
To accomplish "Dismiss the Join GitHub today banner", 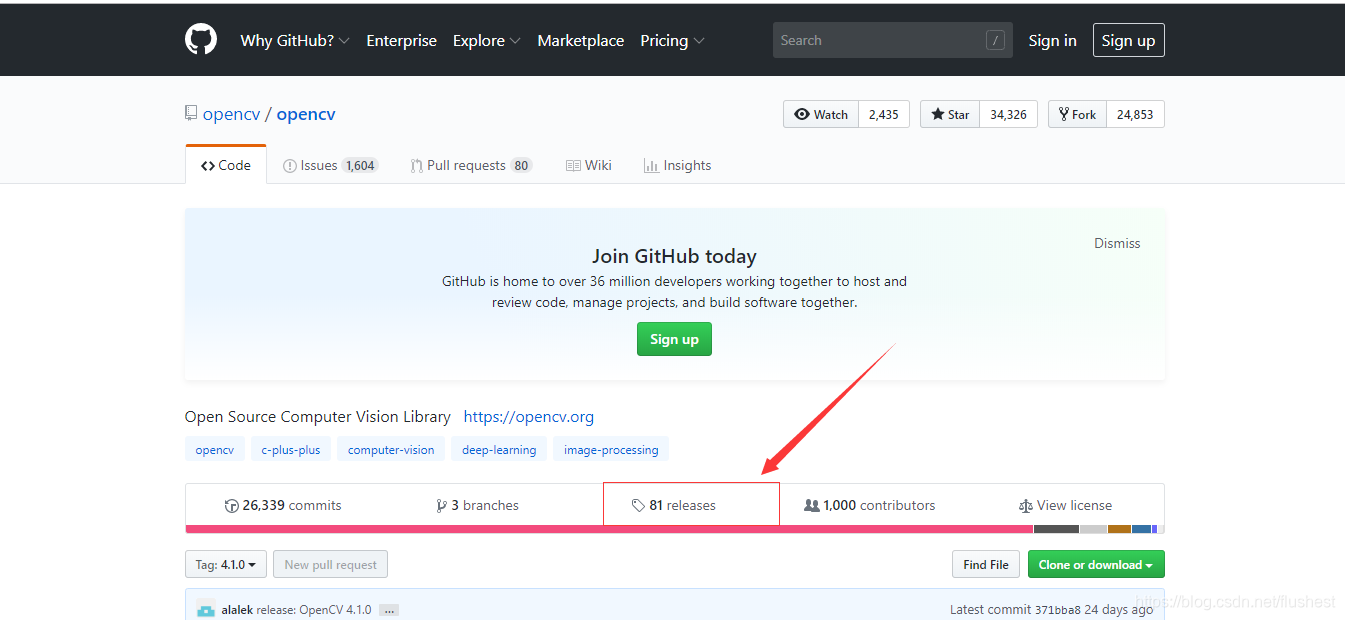I will point(1117,243).
